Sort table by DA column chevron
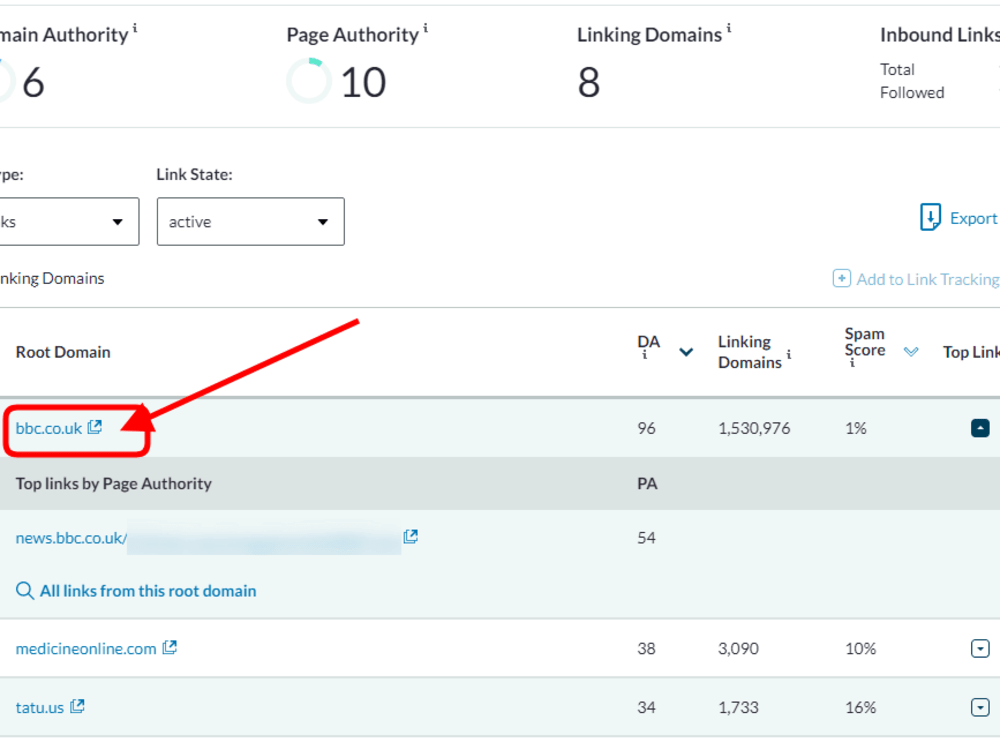 tap(686, 352)
